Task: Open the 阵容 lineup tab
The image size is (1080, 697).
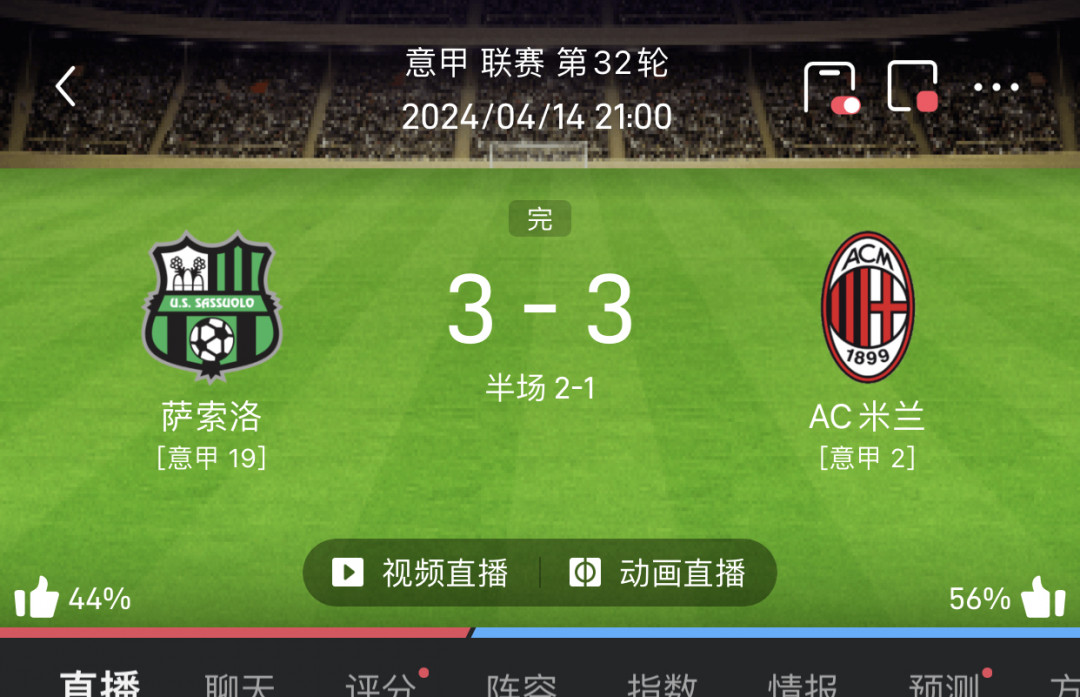Action: (521, 685)
